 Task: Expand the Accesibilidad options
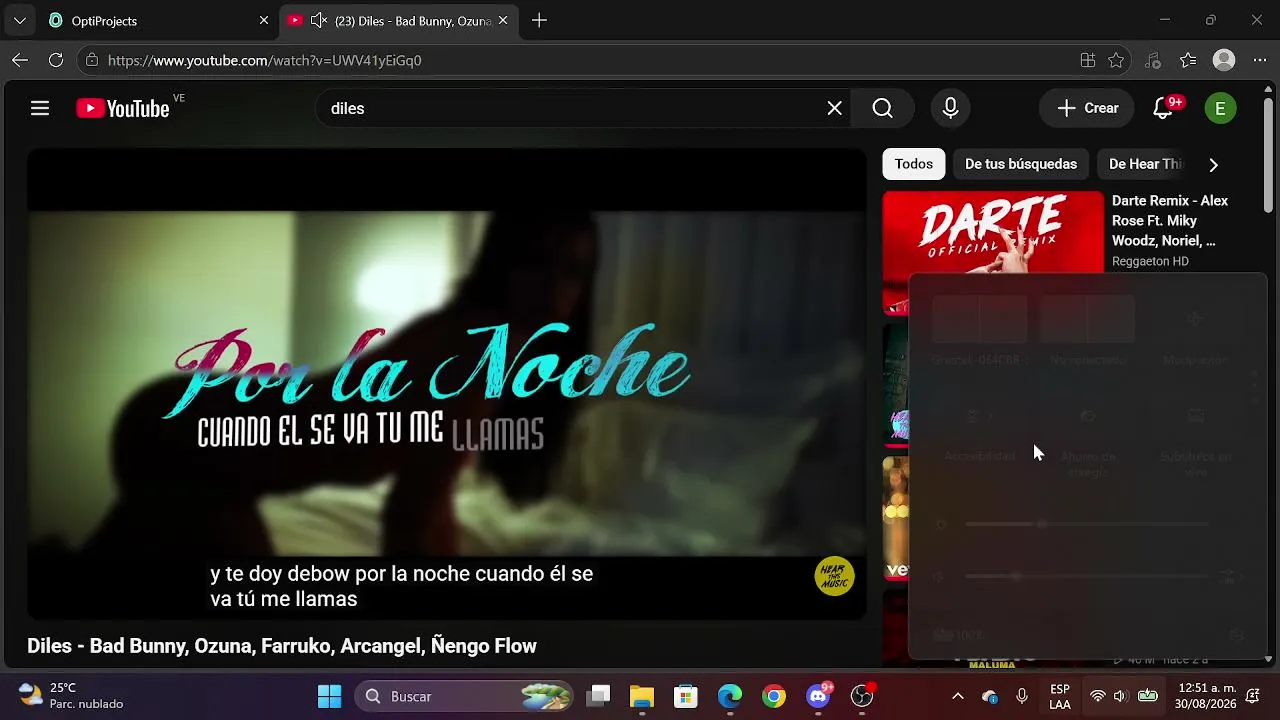(x=980, y=416)
